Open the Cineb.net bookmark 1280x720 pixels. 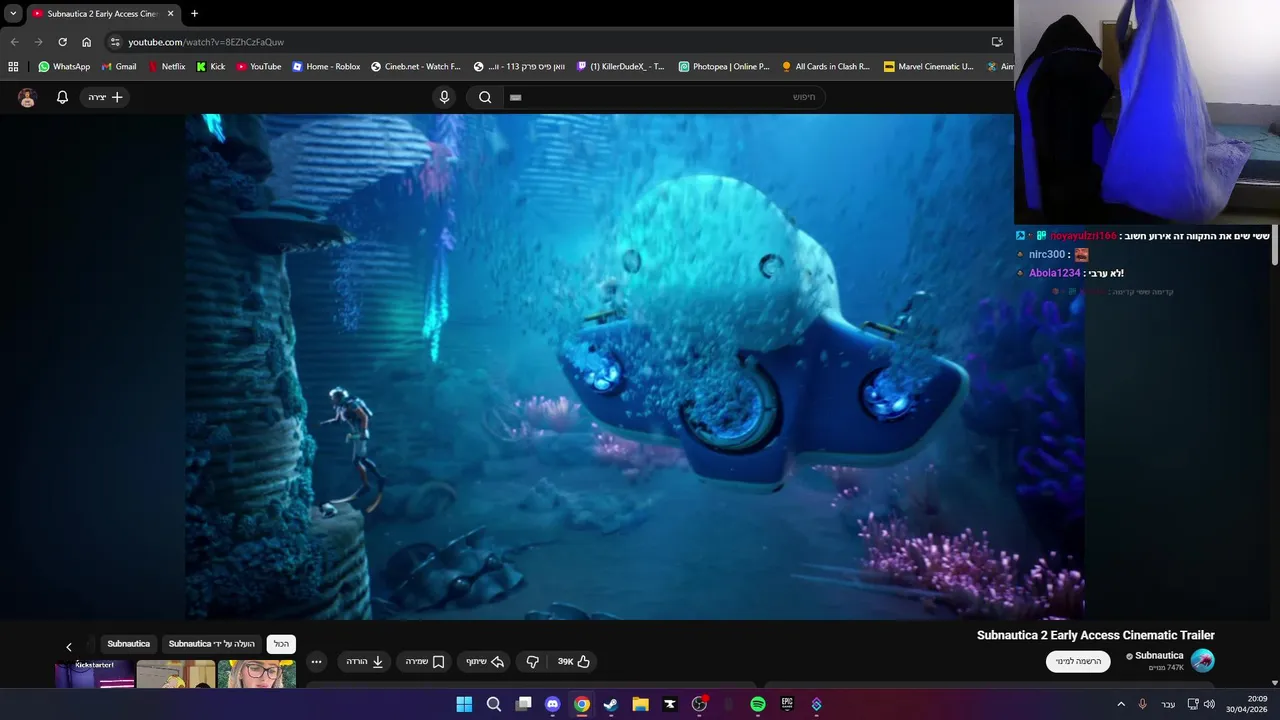tap(416, 67)
